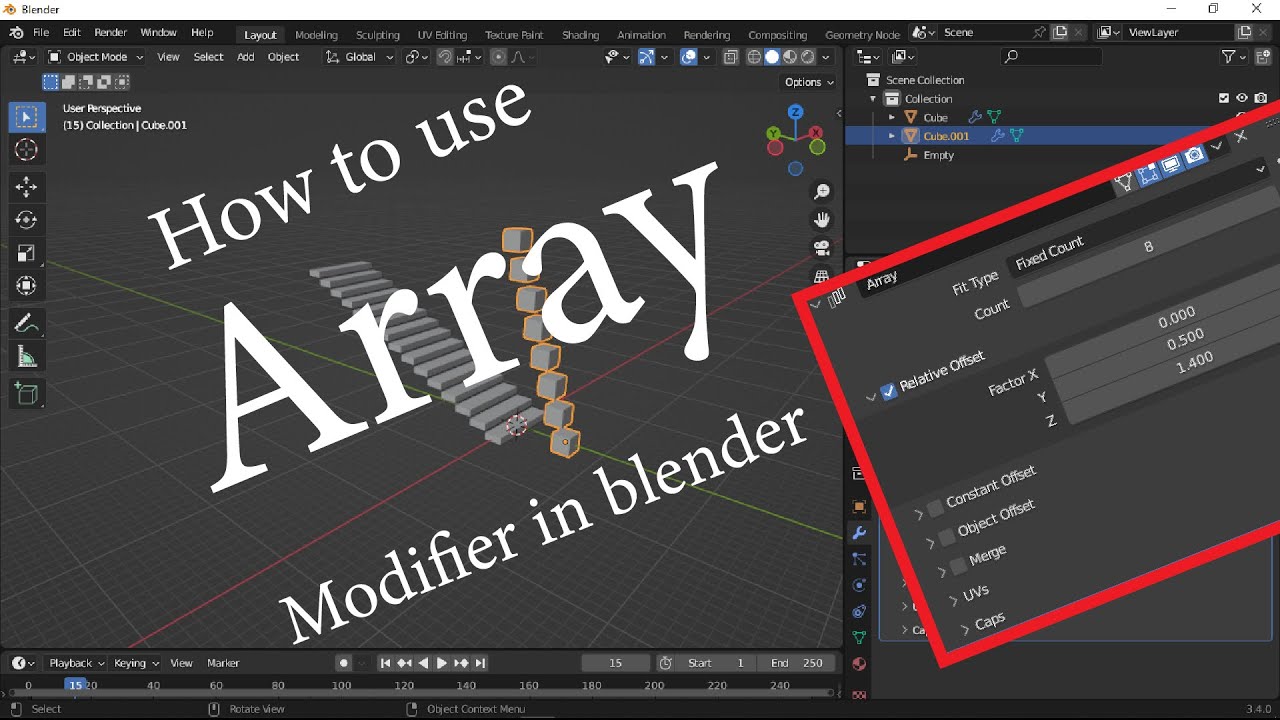
Task: Expand the Cube object in outliner
Action: tap(892, 117)
